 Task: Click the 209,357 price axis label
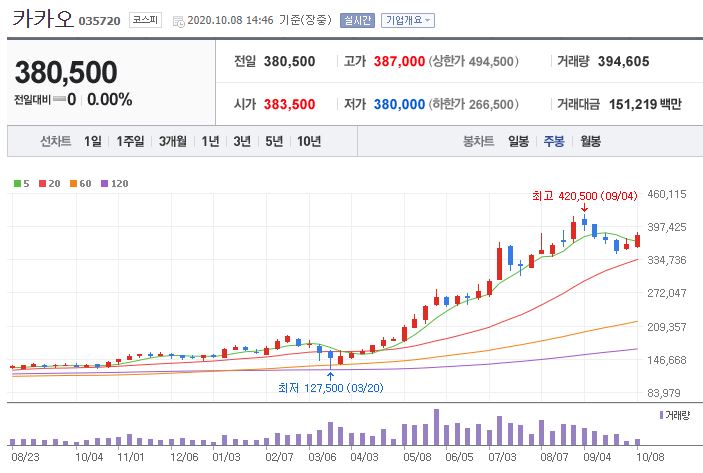[667, 327]
